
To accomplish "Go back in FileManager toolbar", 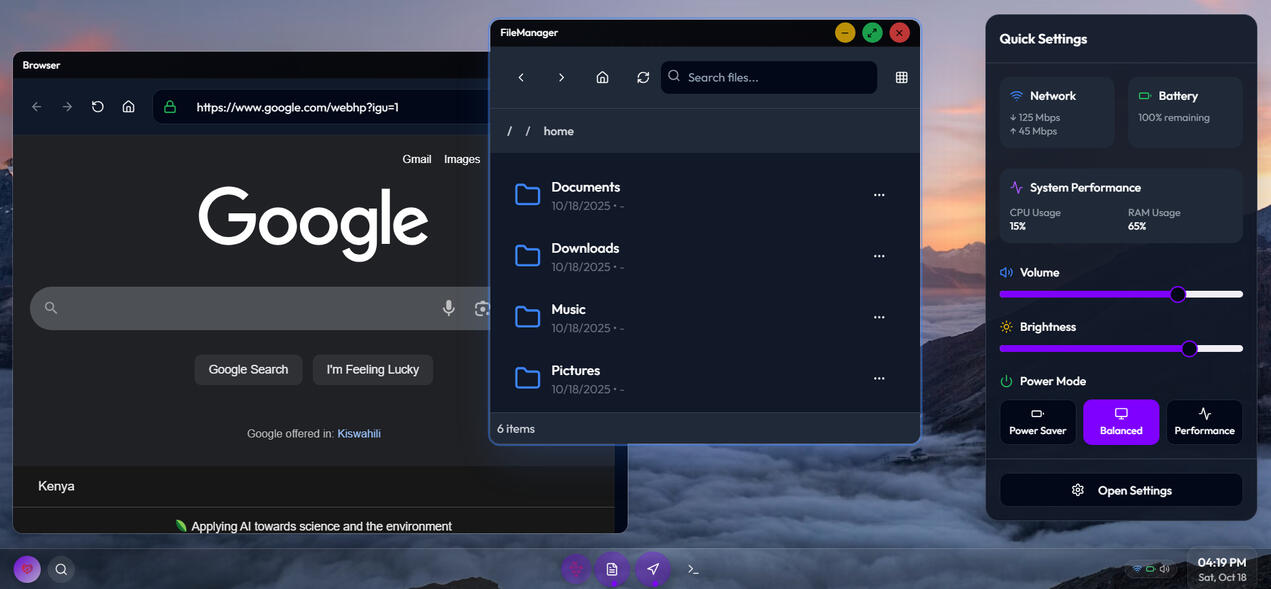I will (521, 77).
